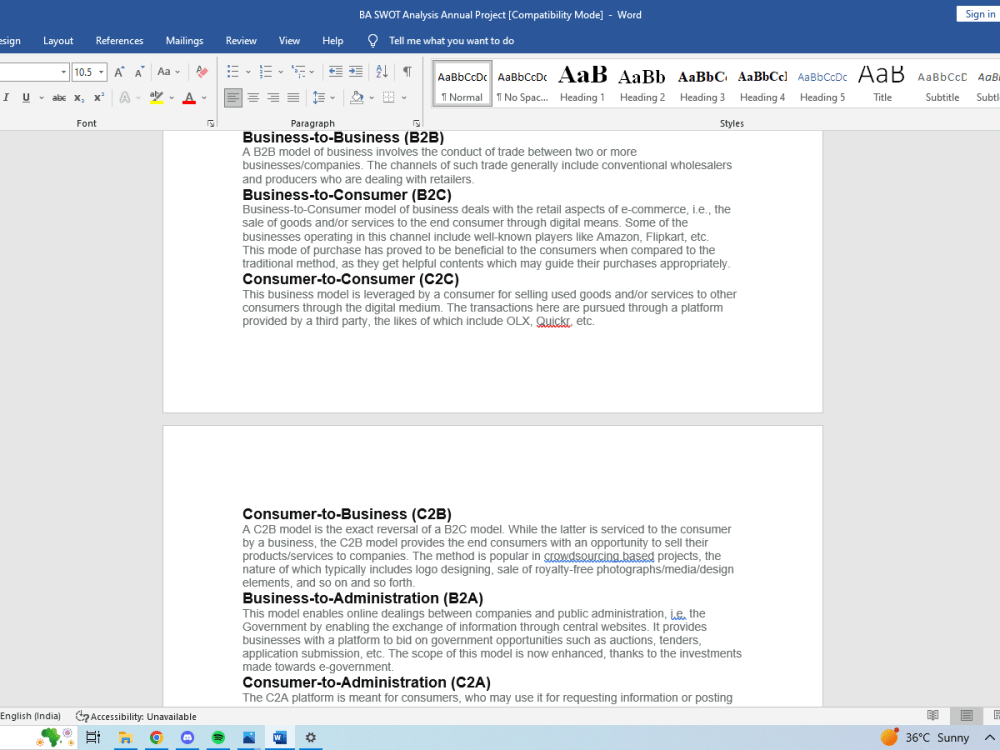The height and width of the screenshot is (750, 1000).
Task: Open Task View in taskbar
Action: 93,737
